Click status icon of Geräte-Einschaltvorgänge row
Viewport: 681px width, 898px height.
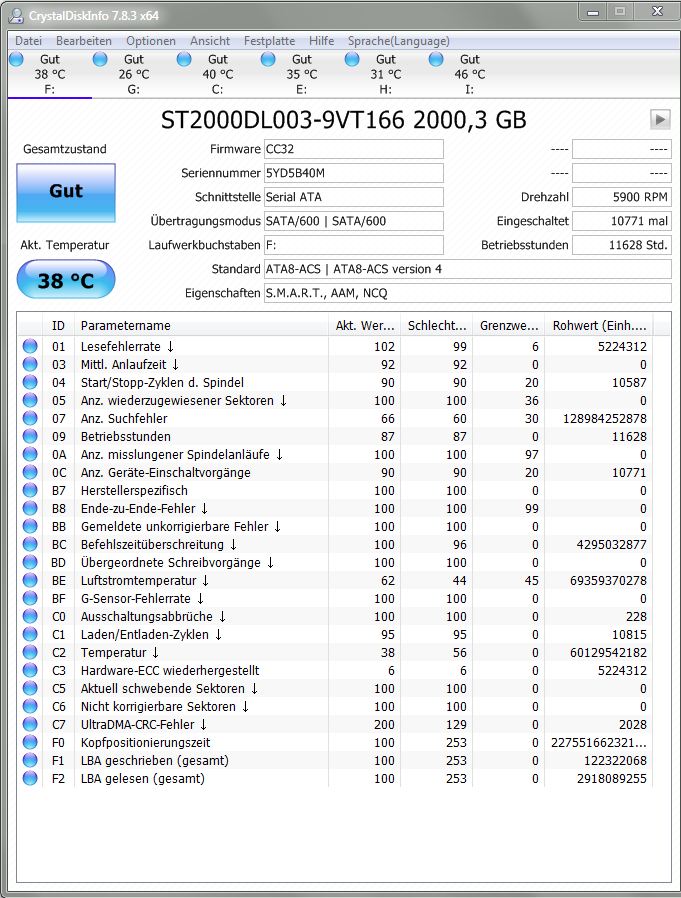pyautogui.click(x=30, y=472)
